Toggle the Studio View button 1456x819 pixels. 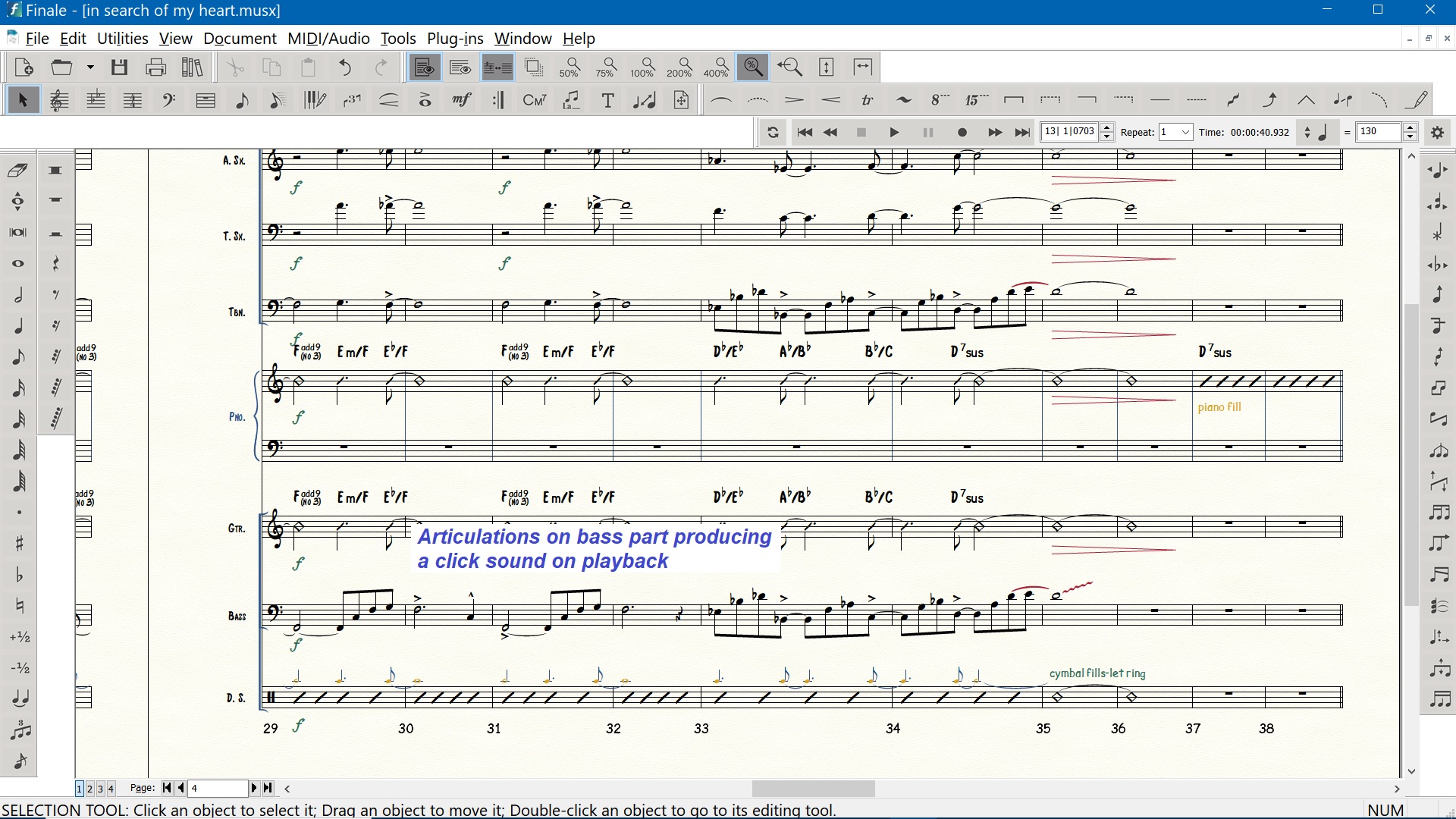tap(497, 67)
